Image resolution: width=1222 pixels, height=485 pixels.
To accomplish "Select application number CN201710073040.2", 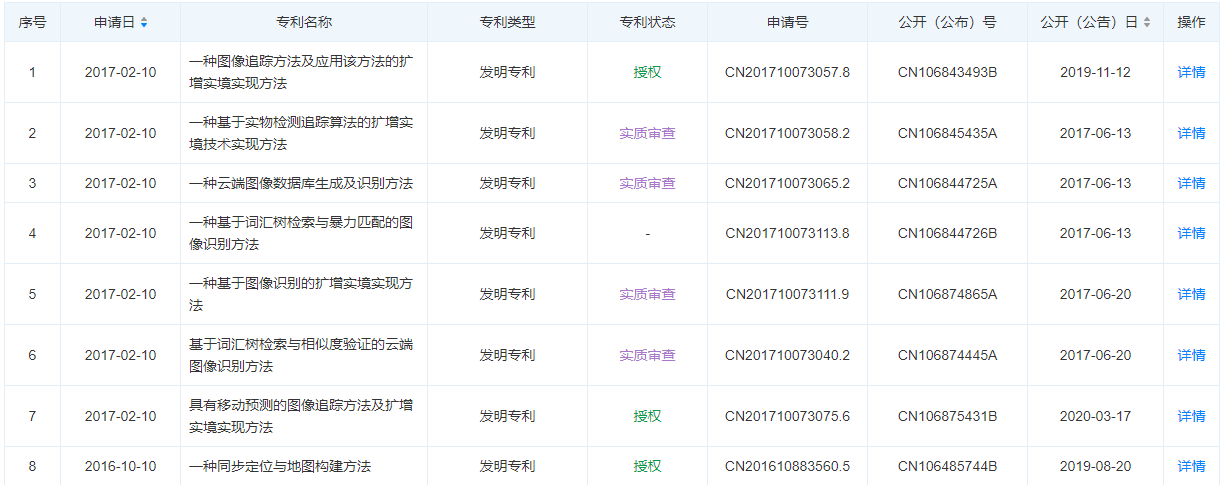I will [x=788, y=355].
